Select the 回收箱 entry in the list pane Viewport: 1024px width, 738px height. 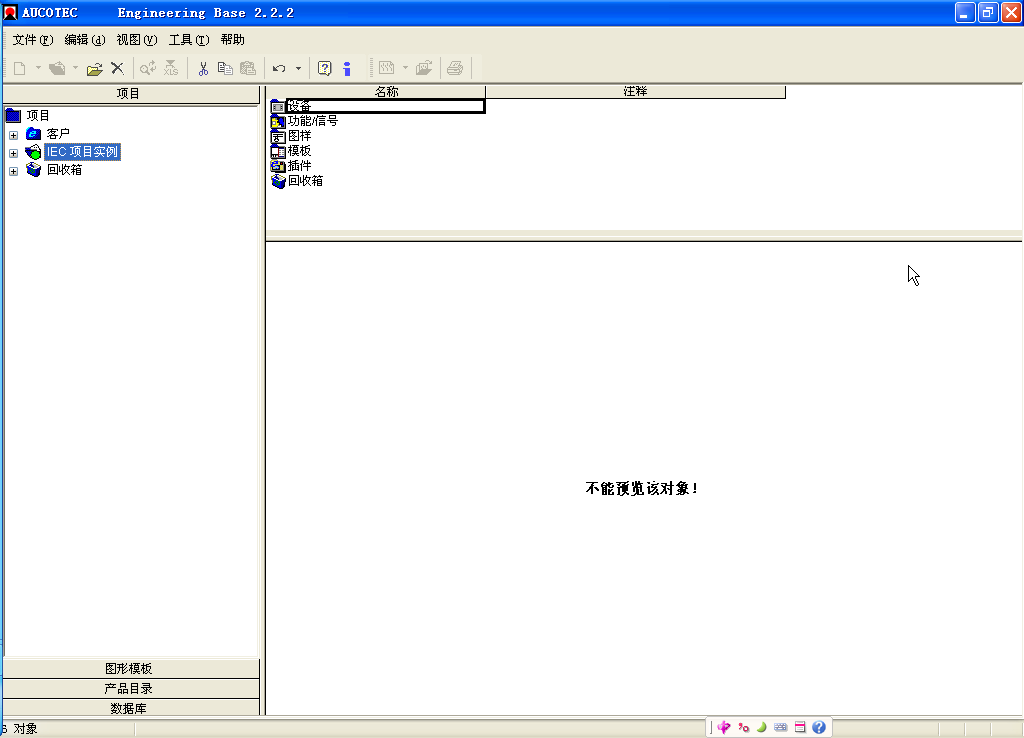[306, 181]
